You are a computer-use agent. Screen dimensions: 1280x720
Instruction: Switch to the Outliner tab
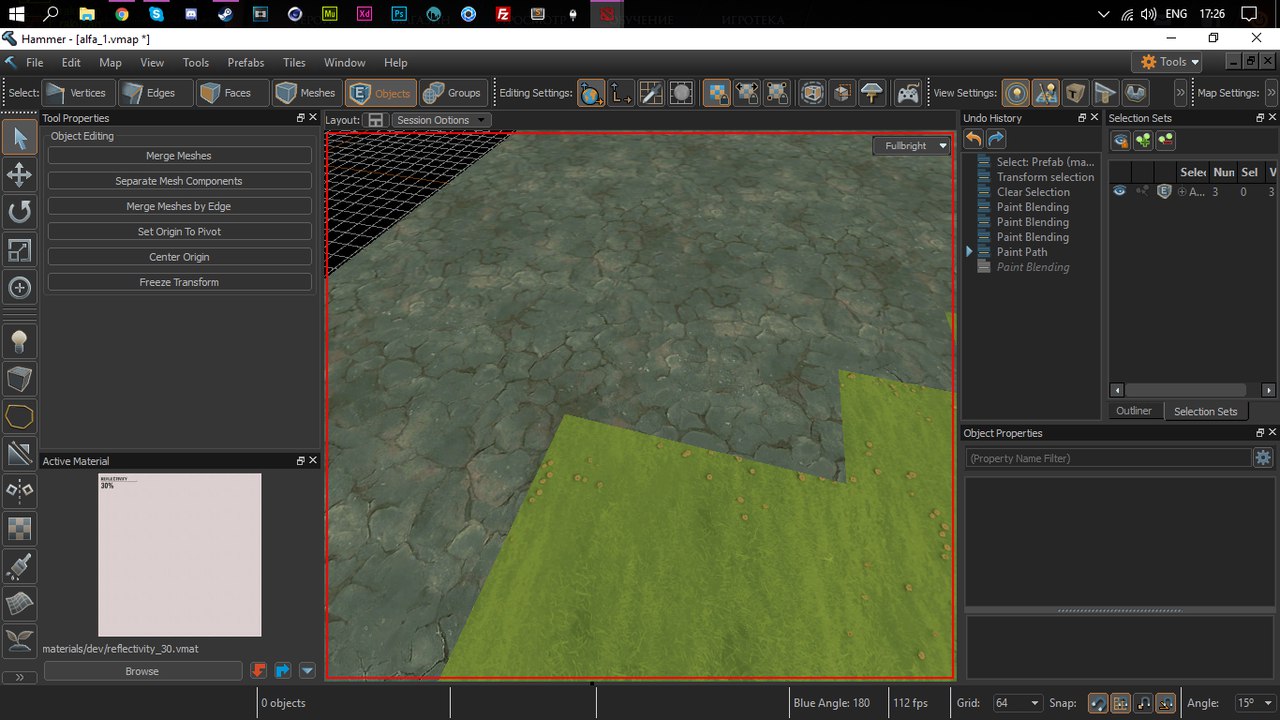pos(1134,411)
